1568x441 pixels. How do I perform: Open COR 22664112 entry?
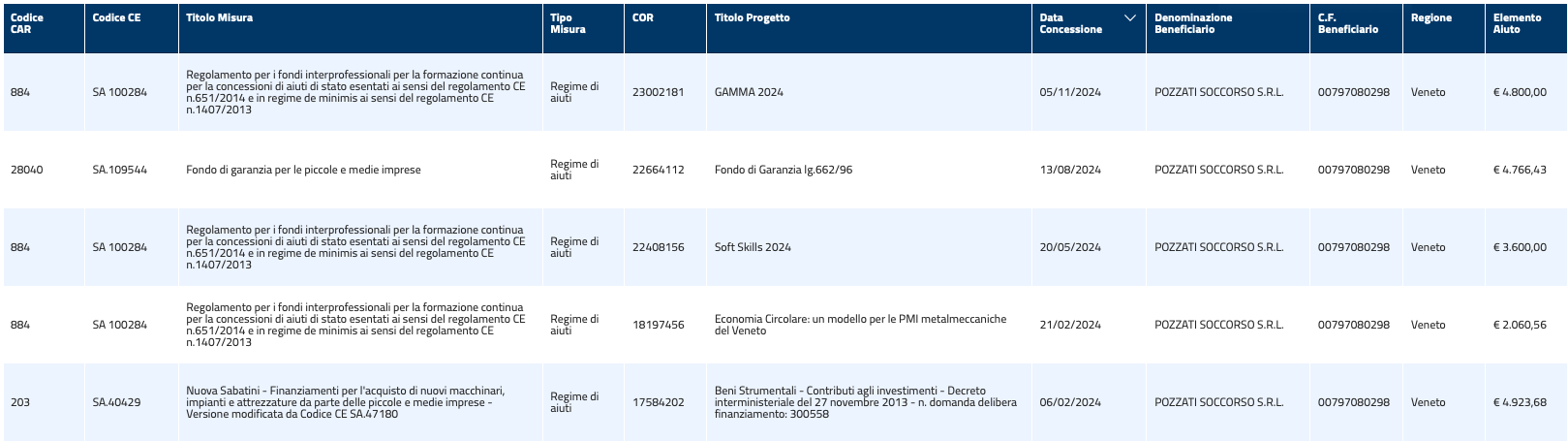658,170
